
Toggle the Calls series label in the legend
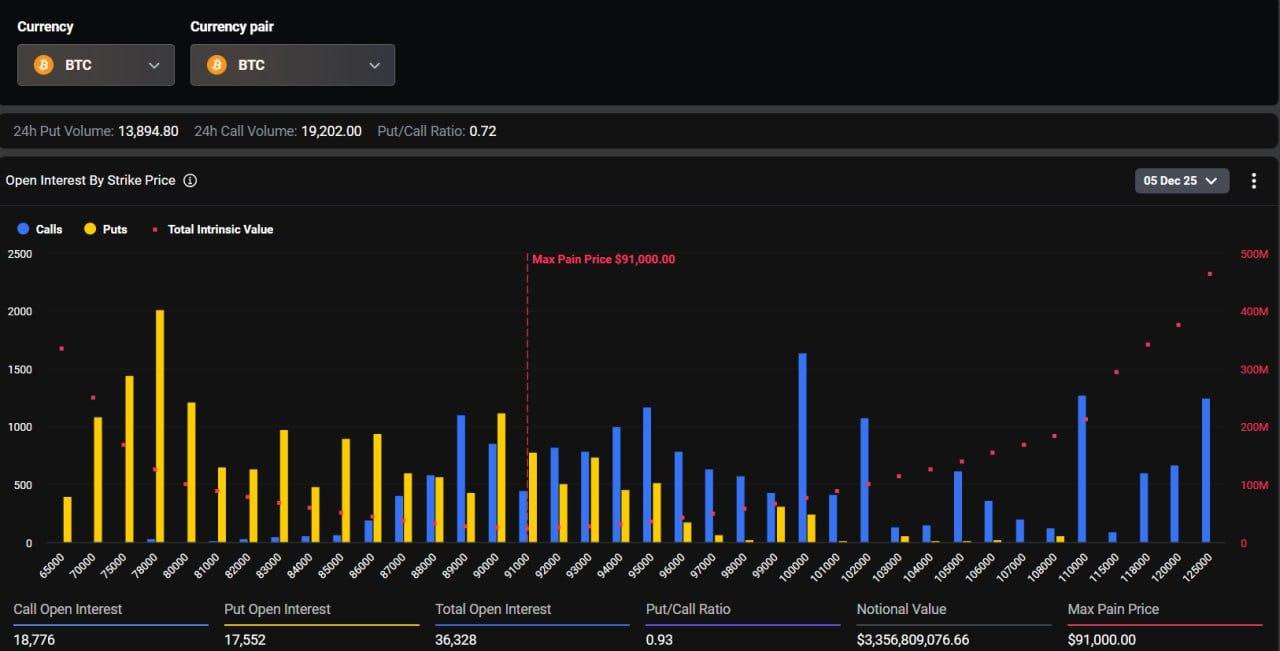tap(49, 229)
